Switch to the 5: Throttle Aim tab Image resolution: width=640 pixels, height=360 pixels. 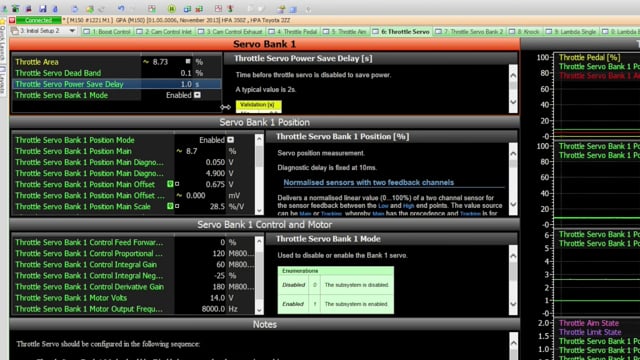(346, 31)
